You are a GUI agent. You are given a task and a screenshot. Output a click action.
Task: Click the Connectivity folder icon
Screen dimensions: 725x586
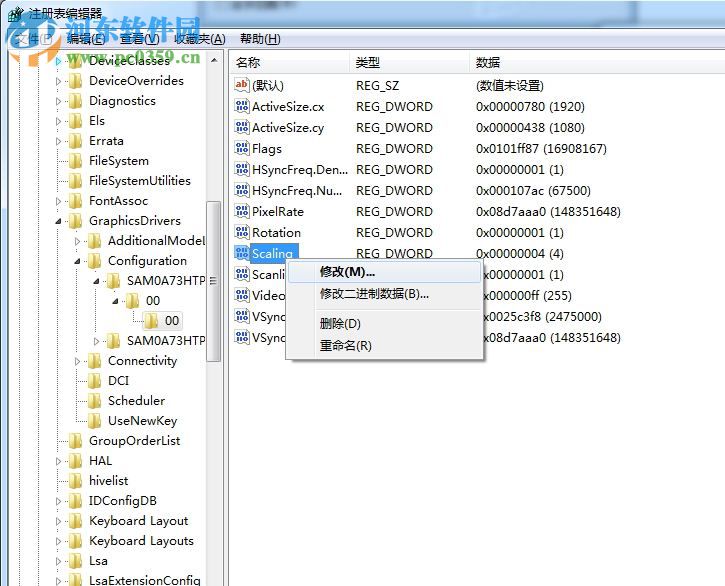(x=94, y=361)
